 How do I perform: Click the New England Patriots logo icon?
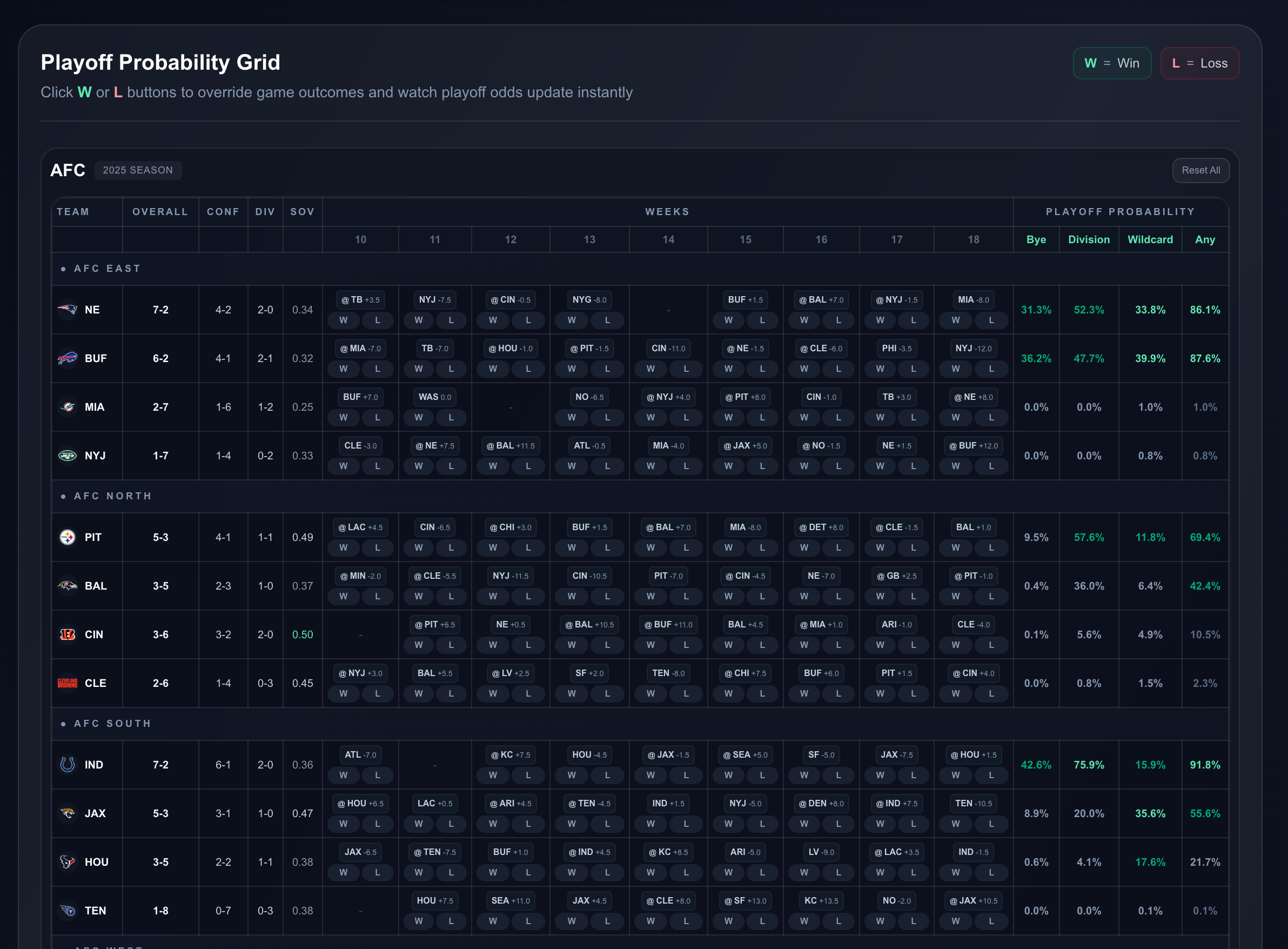67,310
